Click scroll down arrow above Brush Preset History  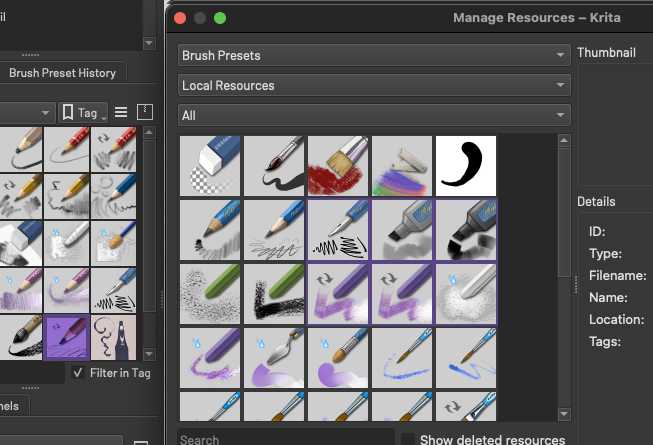pyautogui.click(x=149, y=43)
